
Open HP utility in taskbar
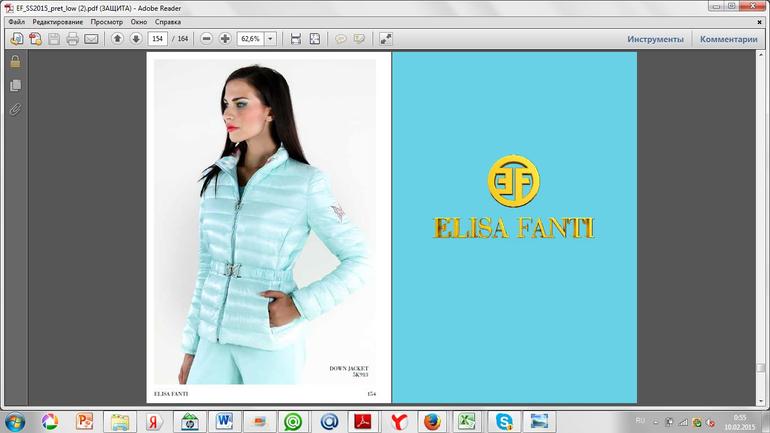point(190,422)
